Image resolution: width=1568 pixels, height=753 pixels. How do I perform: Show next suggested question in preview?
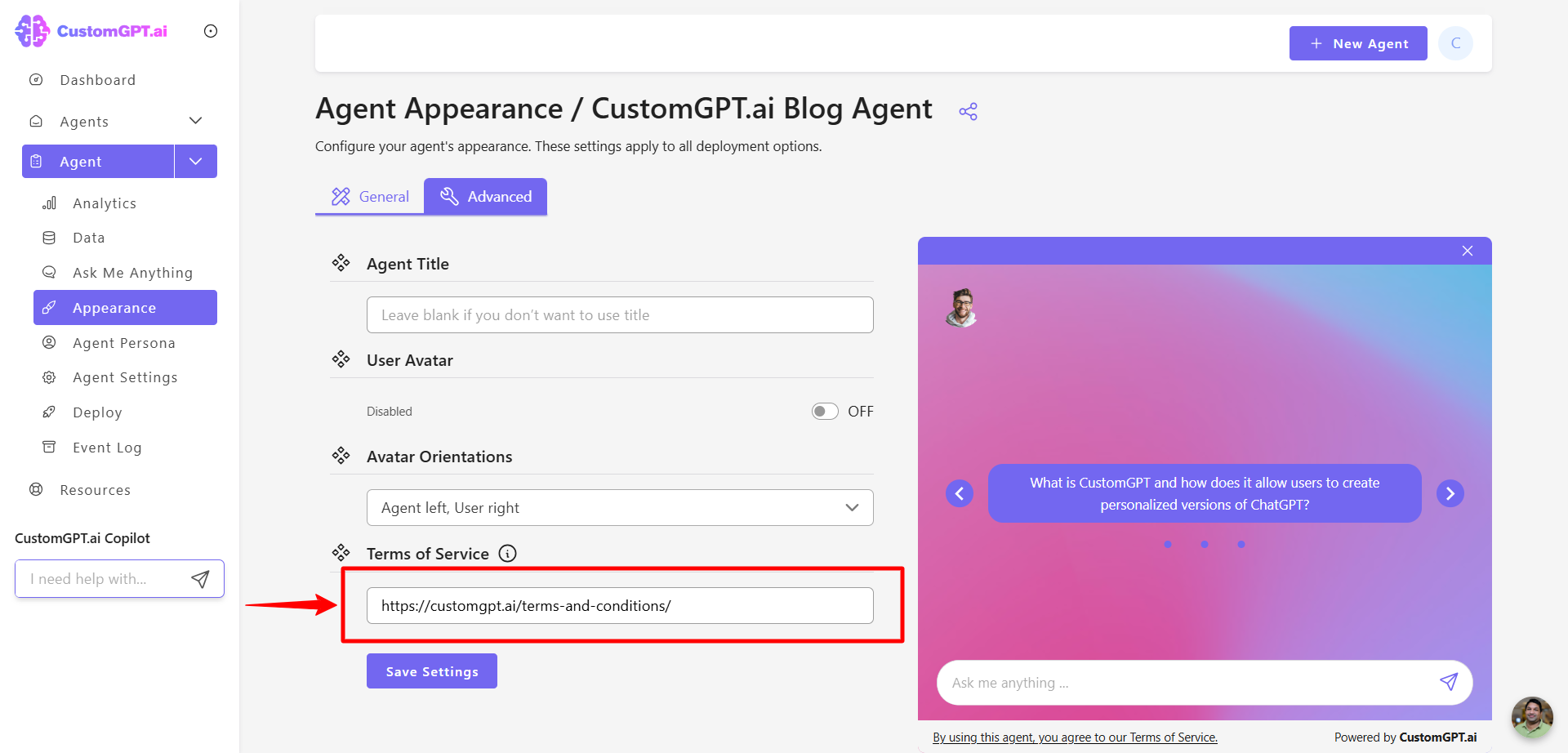click(1450, 493)
